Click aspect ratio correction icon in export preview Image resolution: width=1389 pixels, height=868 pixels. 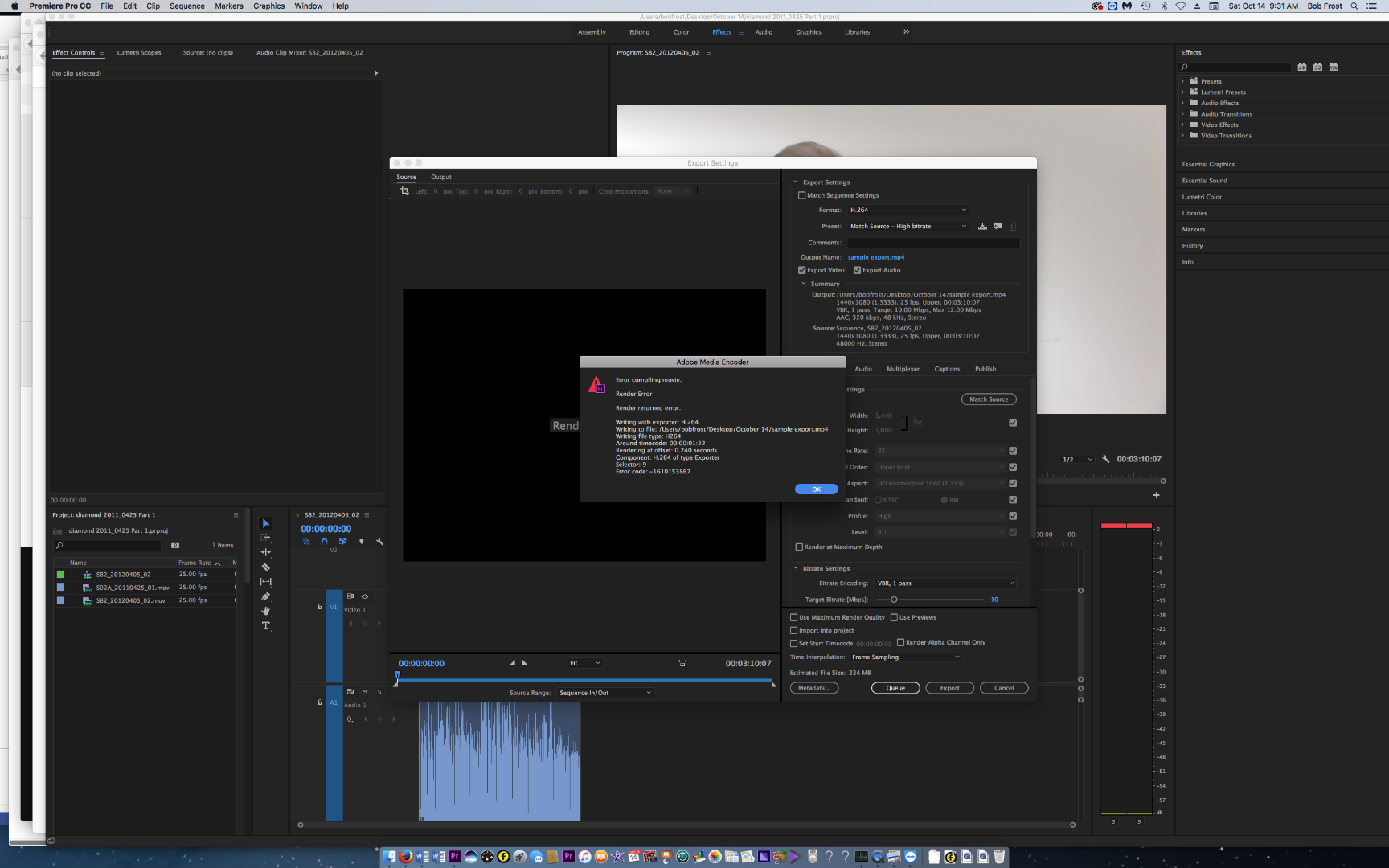(x=682, y=663)
